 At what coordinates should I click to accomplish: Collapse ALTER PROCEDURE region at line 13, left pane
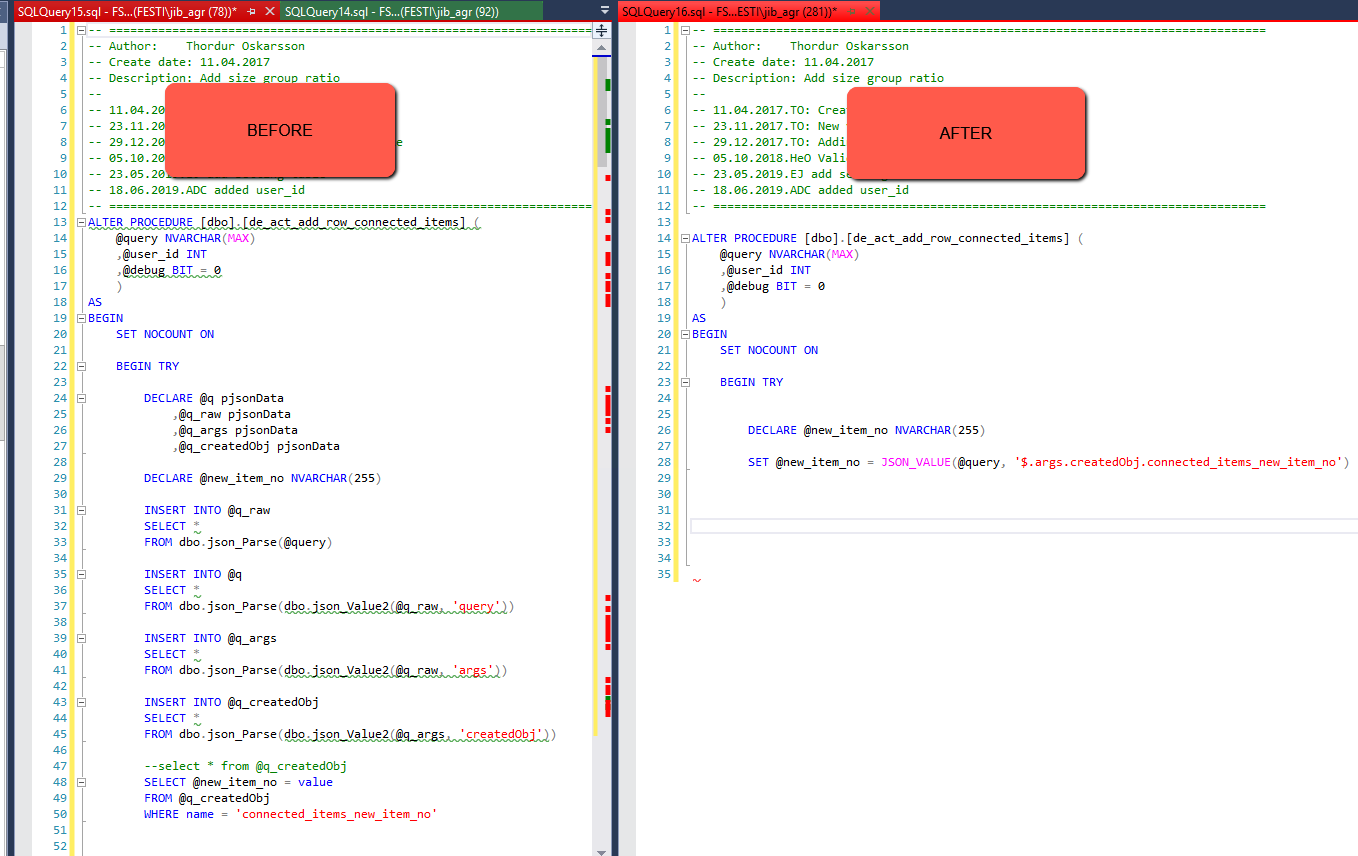(81, 222)
